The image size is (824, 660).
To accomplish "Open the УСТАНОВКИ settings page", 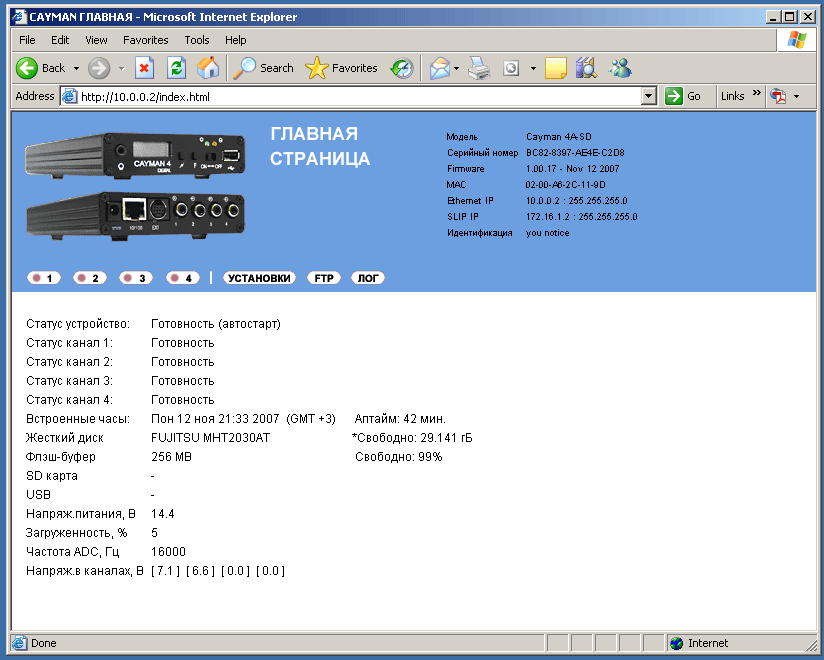I will (260, 278).
